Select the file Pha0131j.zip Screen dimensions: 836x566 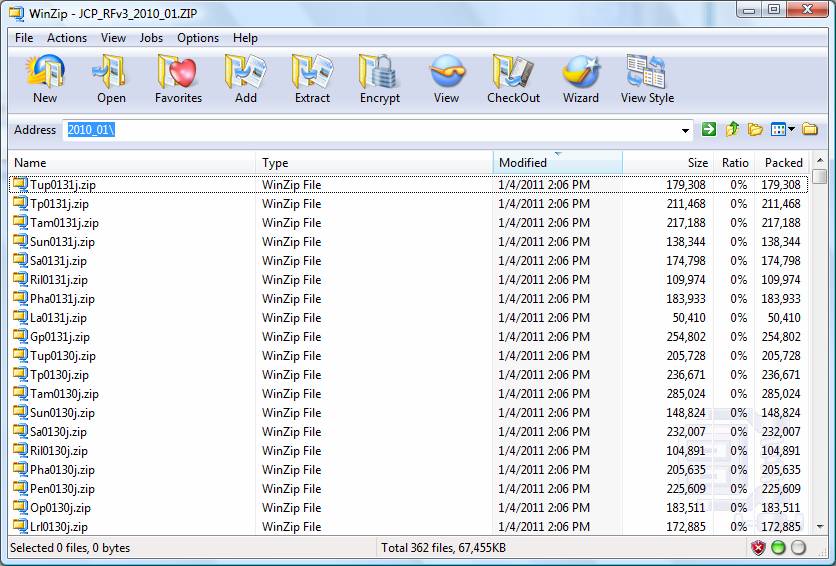tap(62, 298)
